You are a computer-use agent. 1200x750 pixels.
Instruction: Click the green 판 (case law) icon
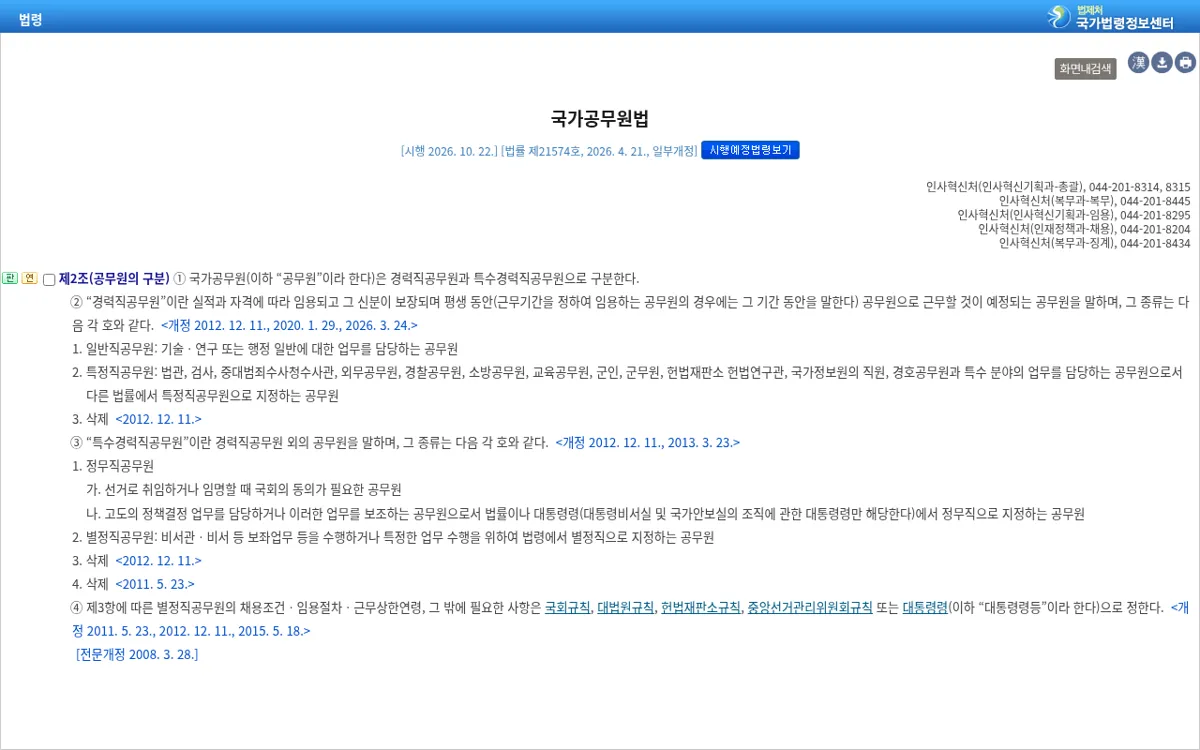point(10,278)
